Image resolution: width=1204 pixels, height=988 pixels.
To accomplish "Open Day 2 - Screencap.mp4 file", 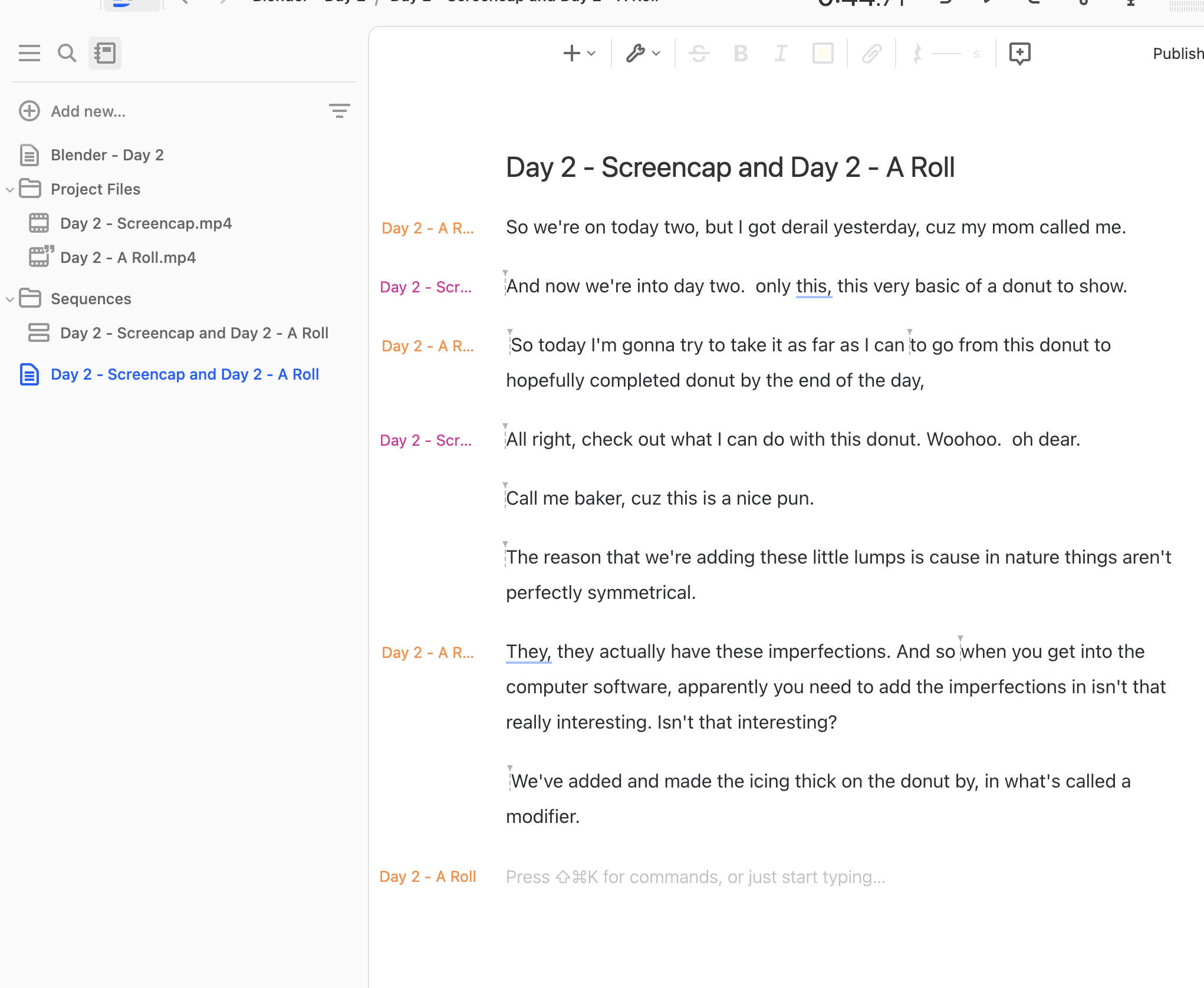I will tap(146, 223).
